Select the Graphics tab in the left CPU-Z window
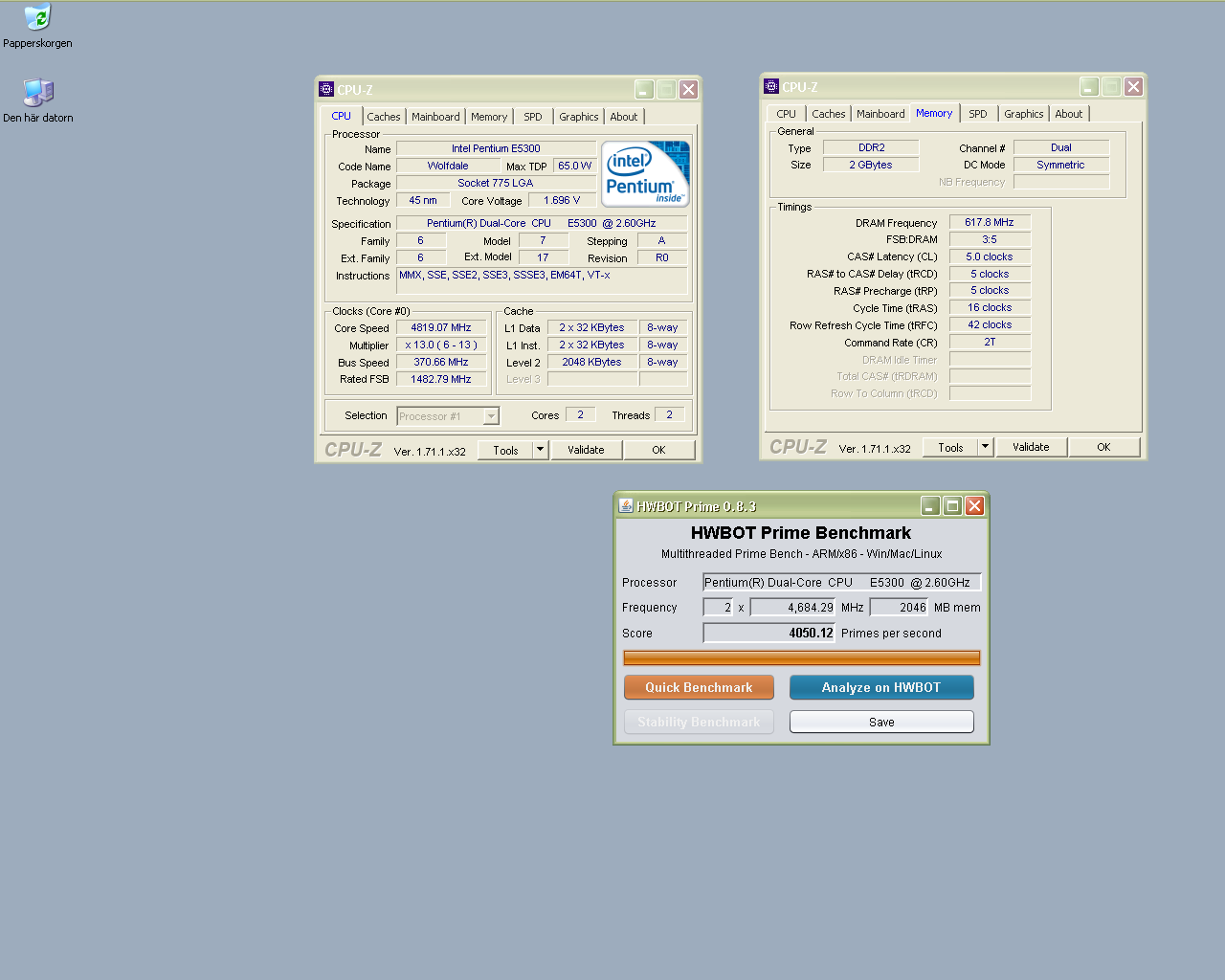Image resolution: width=1225 pixels, height=980 pixels. point(579,117)
